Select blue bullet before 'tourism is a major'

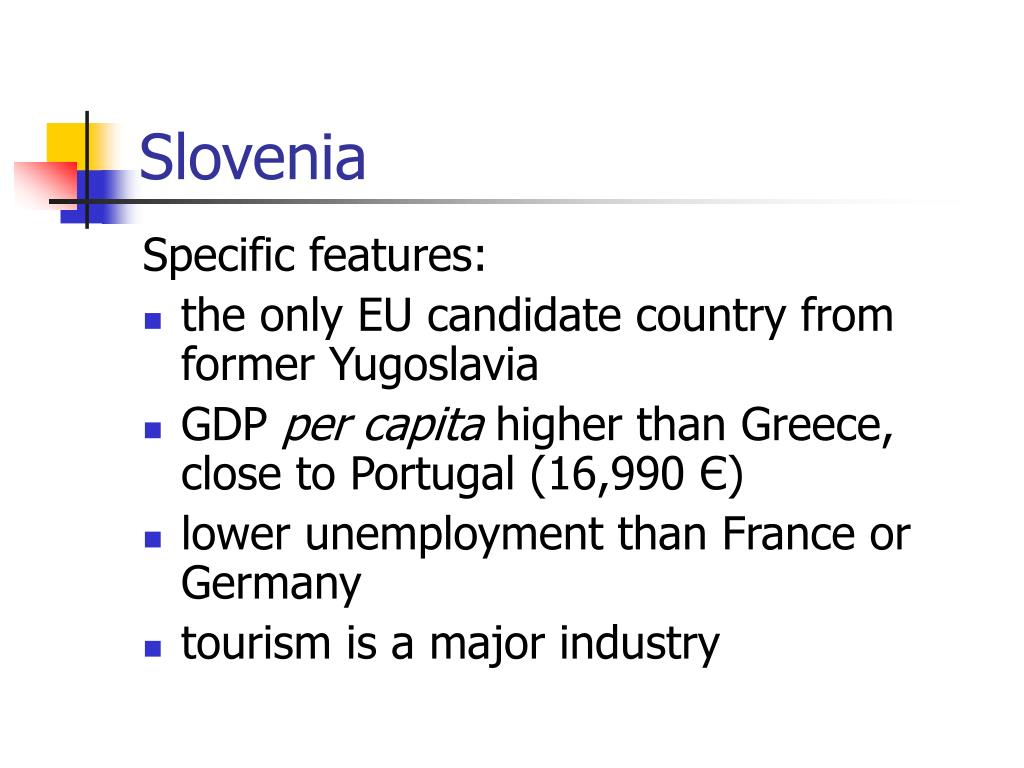(153, 648)
